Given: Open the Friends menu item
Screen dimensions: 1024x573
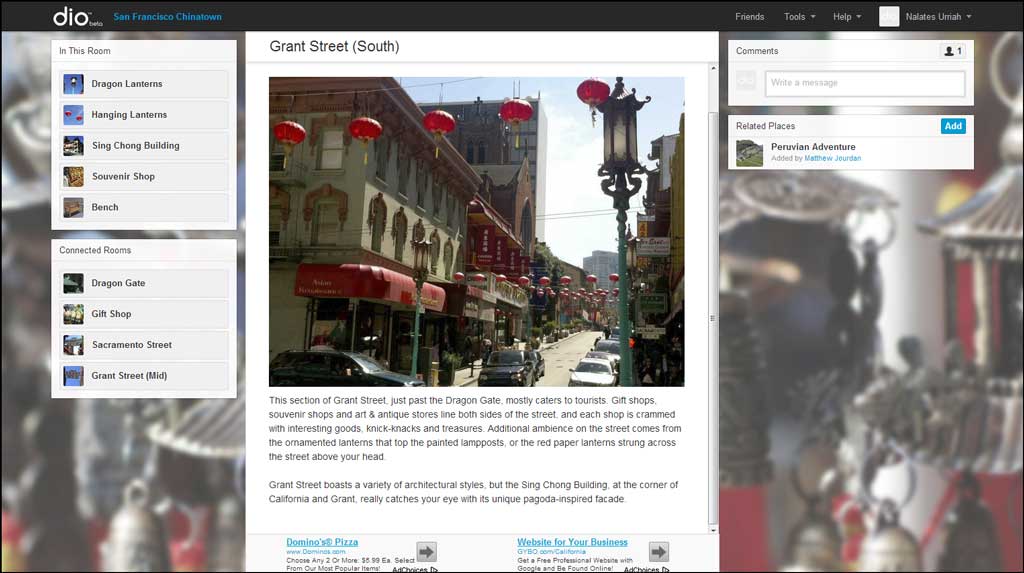Looking at the screenshot, I should point(749,16).
